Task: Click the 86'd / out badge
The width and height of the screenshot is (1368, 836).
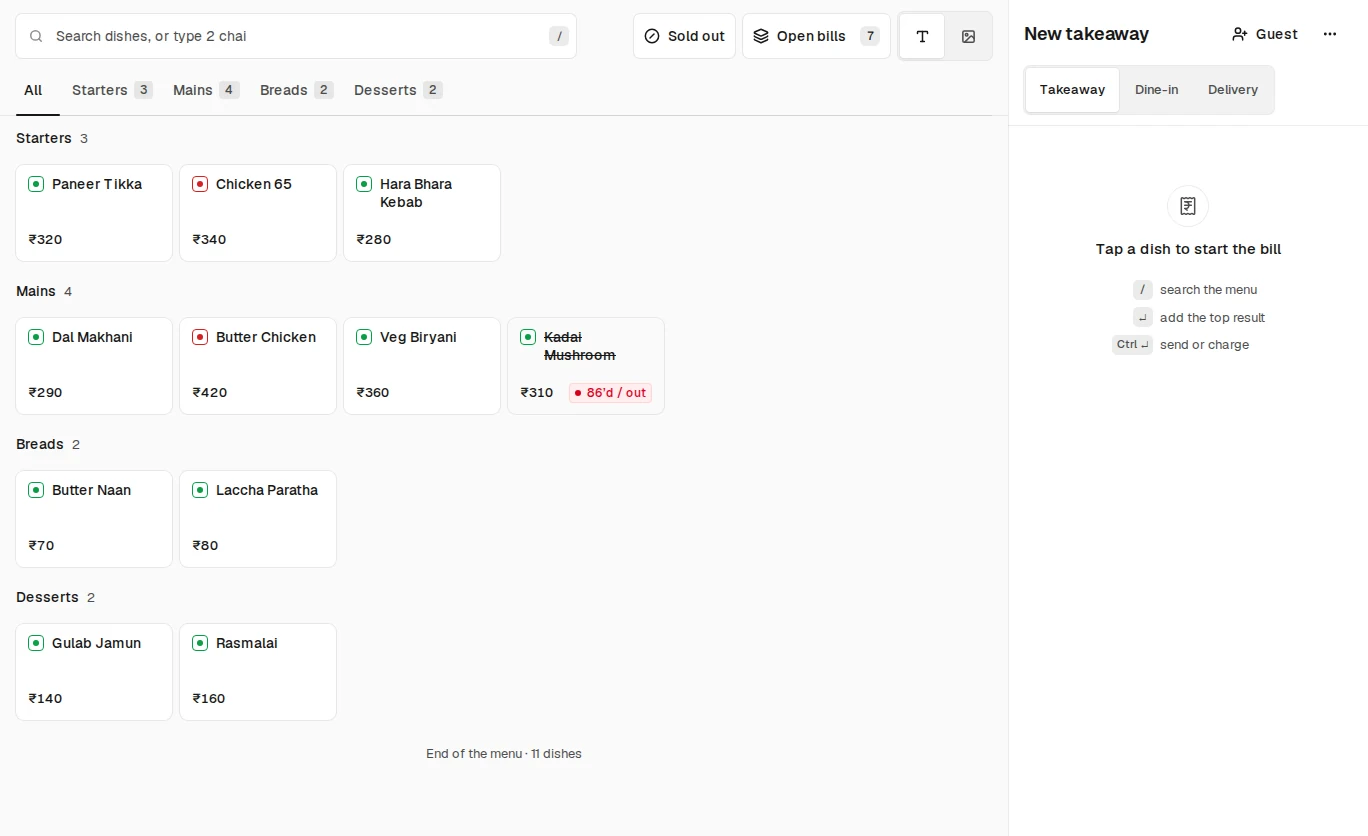Action: pos(610,393)
